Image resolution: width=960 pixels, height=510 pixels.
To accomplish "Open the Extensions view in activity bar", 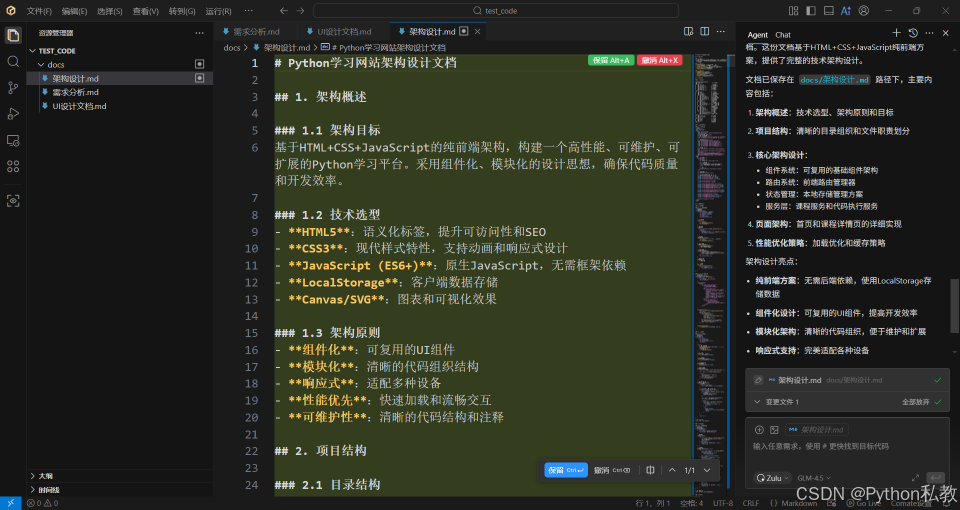I will click(x=13, y=166).
